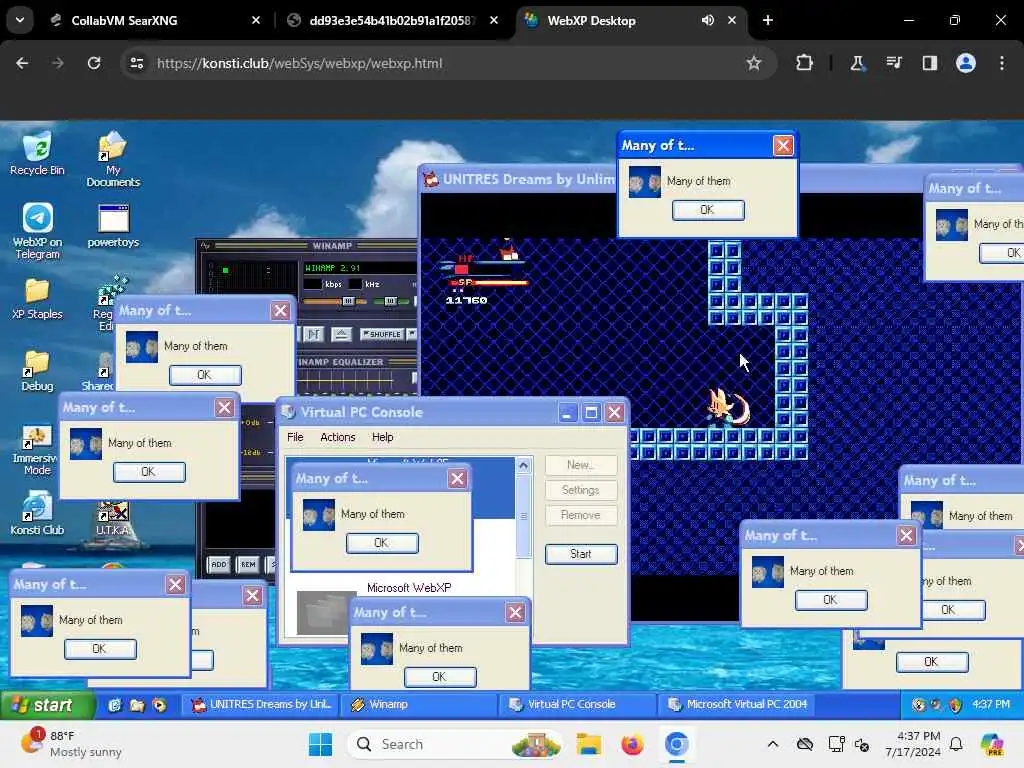This screenshot has height=768, width=1024.
Task: Open Chrome Extensions puzzle icon
Action: 804,63
